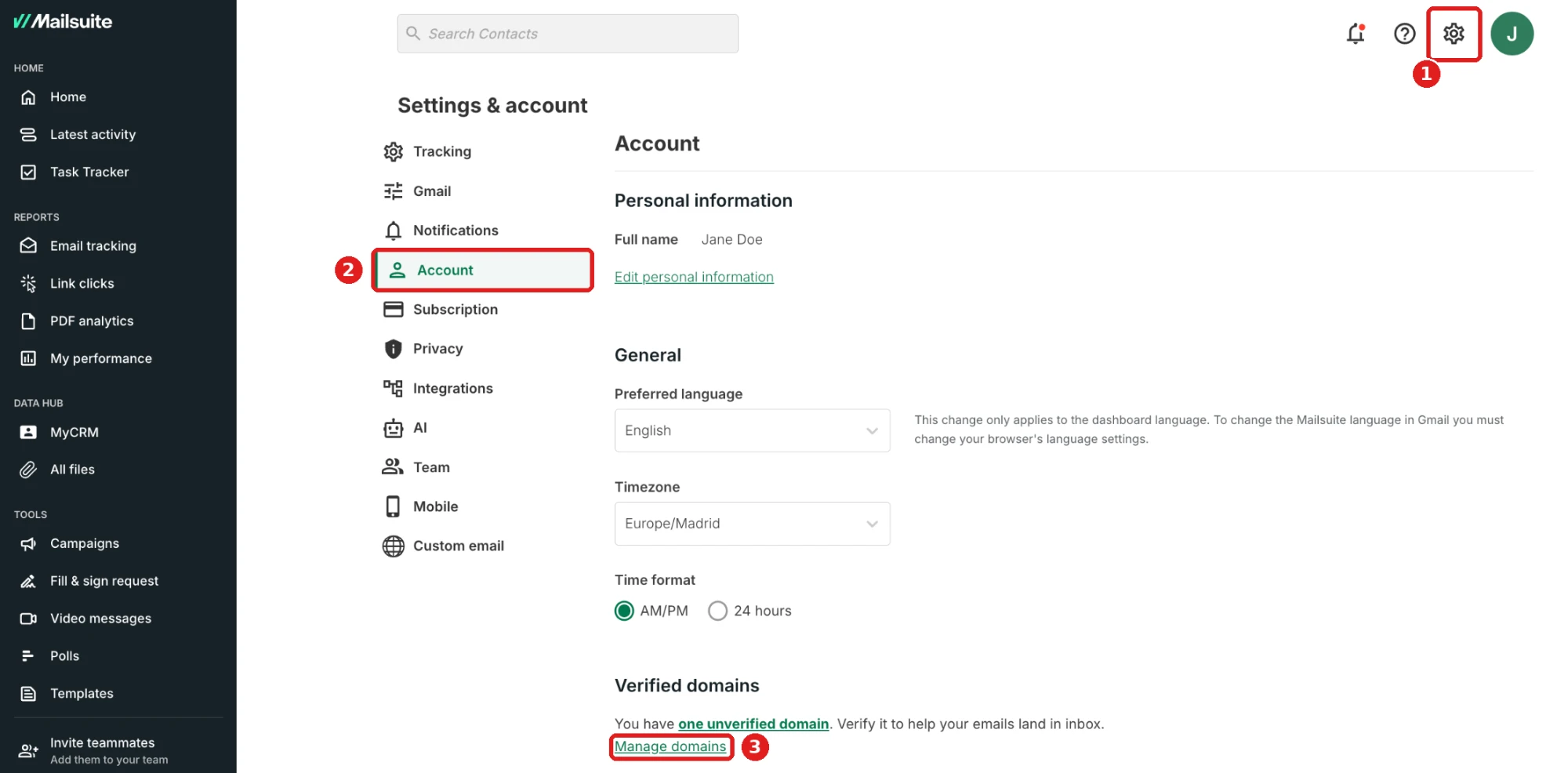Screen dimensions: 1568x773
Task: Click the Fill & sign request pen icon
Action: click(x=28, y=581)
